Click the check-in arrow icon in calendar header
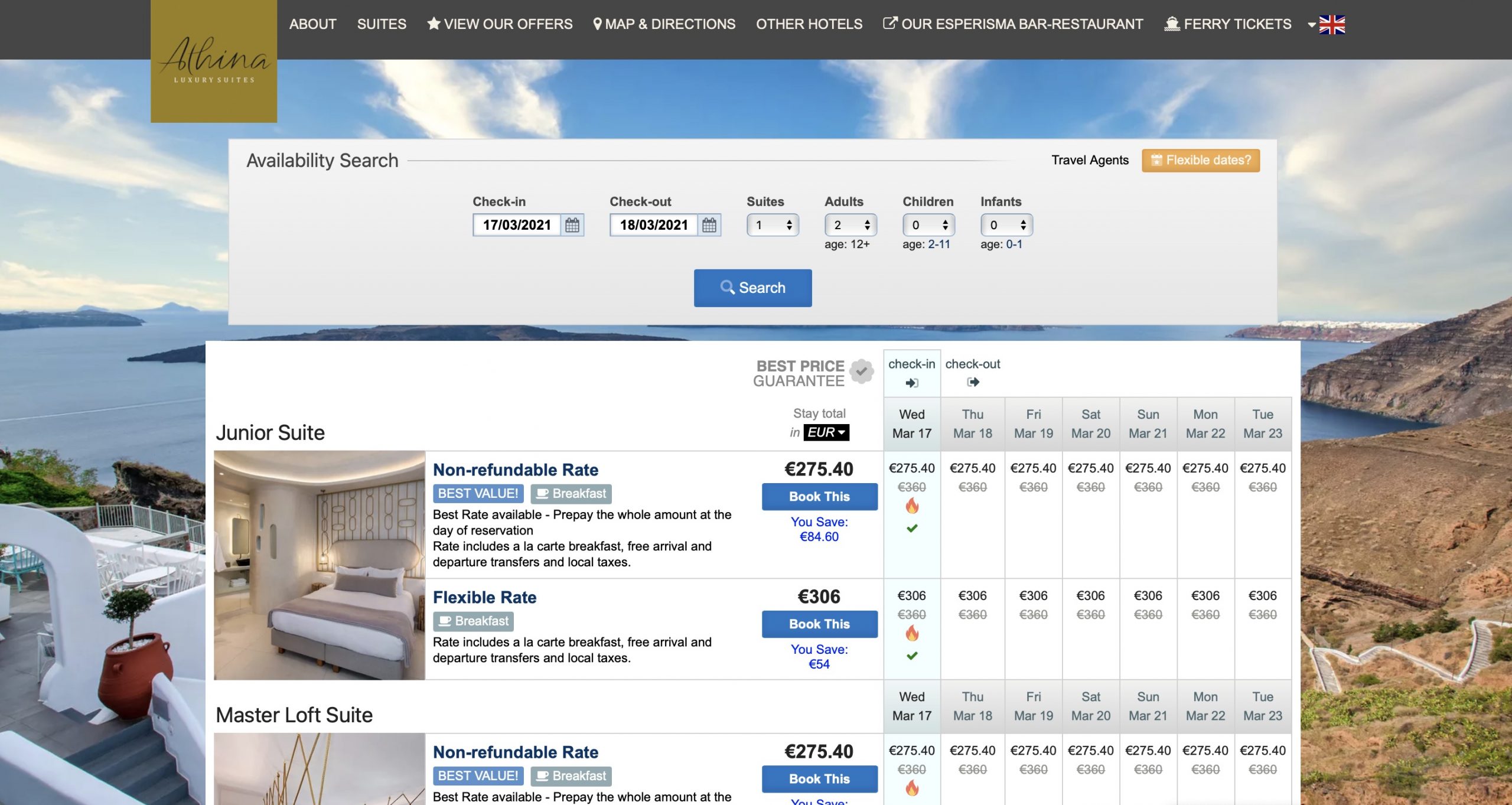The height and width of the screenshot is (805, 1512). [x=912, y=383]
